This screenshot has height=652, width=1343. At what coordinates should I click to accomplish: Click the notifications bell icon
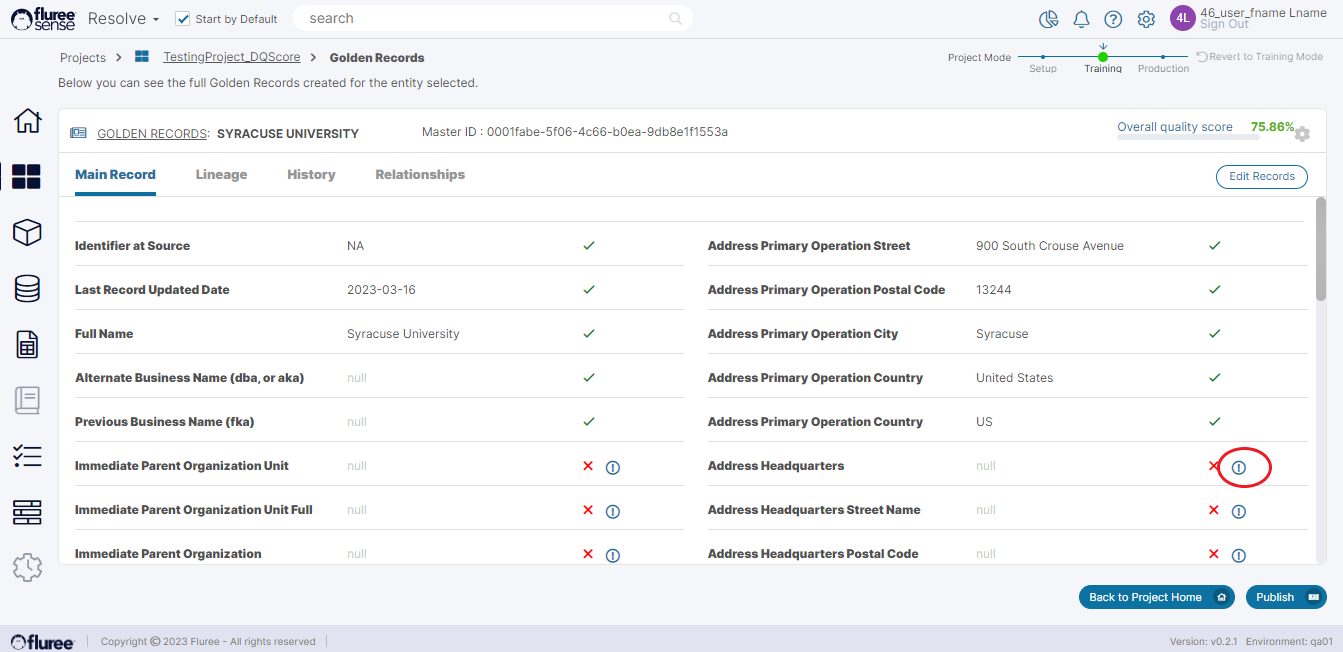click(1081, 19)
